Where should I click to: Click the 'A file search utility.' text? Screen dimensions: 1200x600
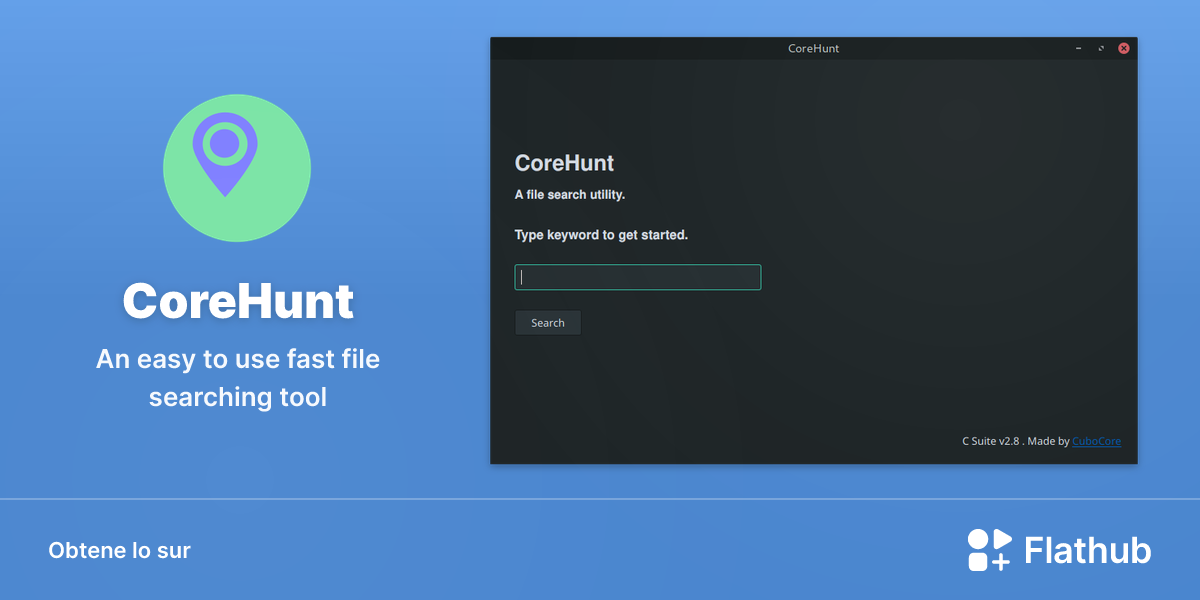pyautogui.click(x=570, y=195)
